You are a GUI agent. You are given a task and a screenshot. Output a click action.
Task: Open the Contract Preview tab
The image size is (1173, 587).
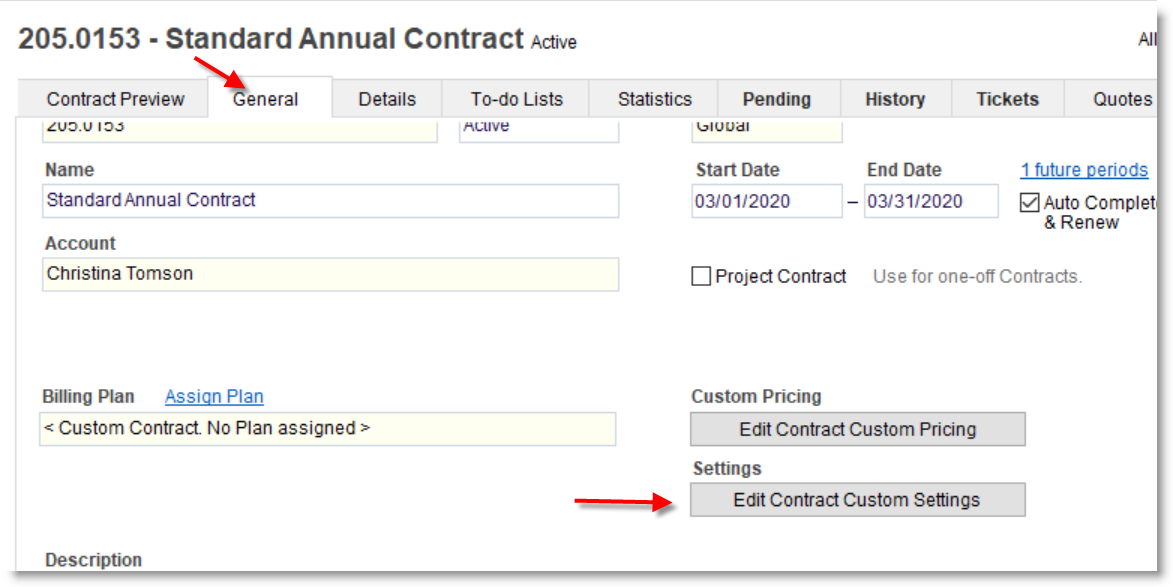115,99
